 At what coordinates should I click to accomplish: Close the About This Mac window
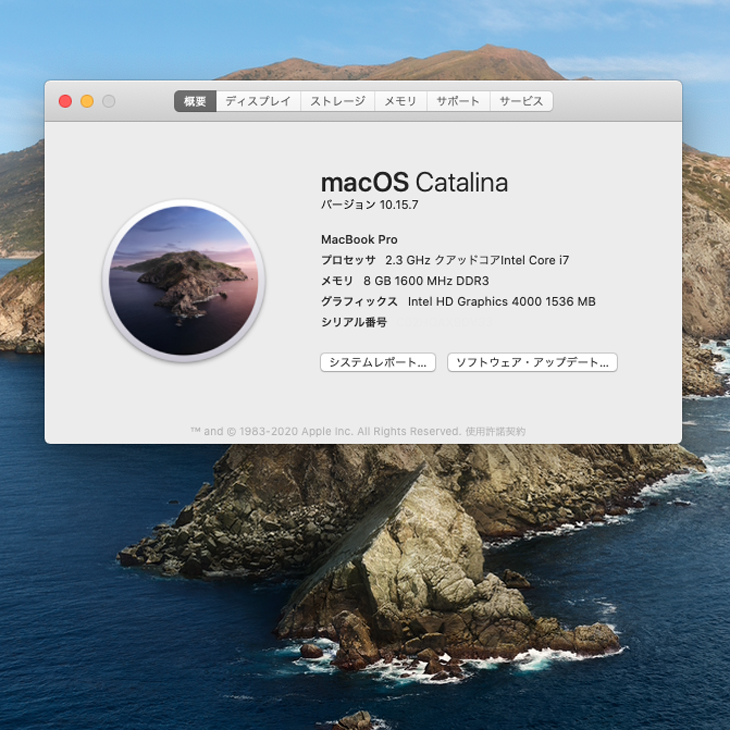coord(65,101)
